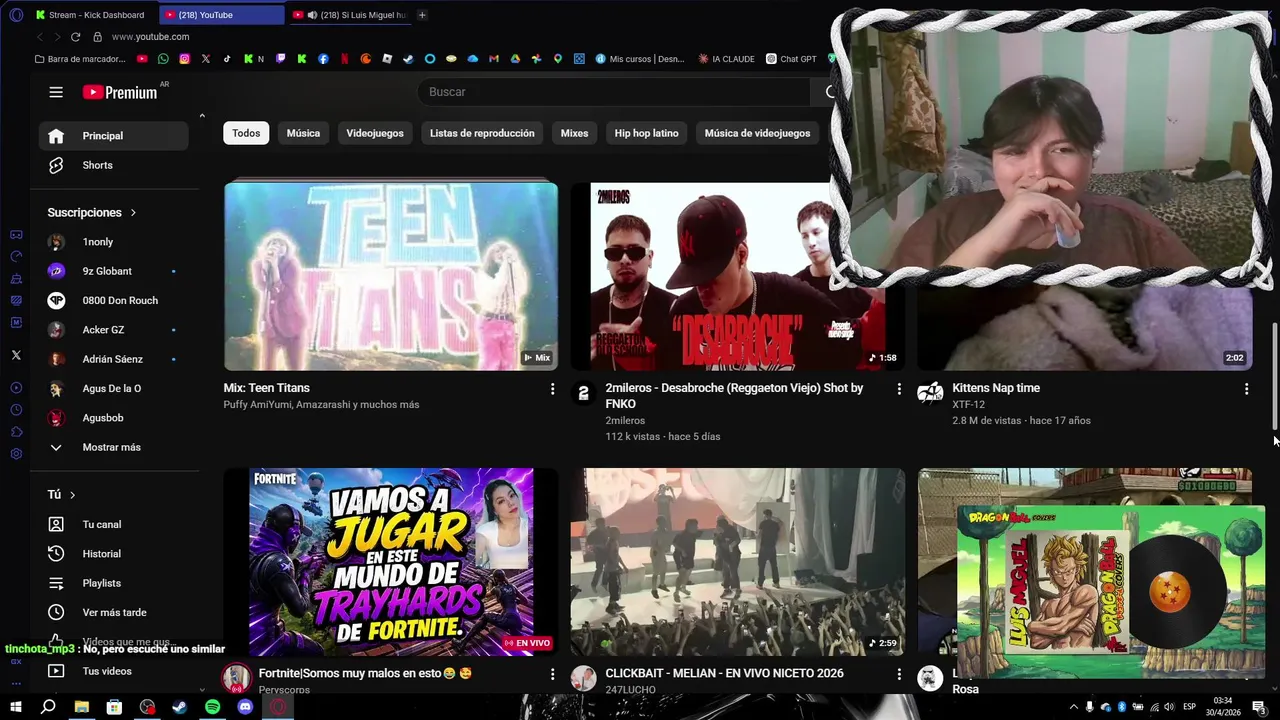
Task: Open the Roblox bookmark icon
Action: 387,59
